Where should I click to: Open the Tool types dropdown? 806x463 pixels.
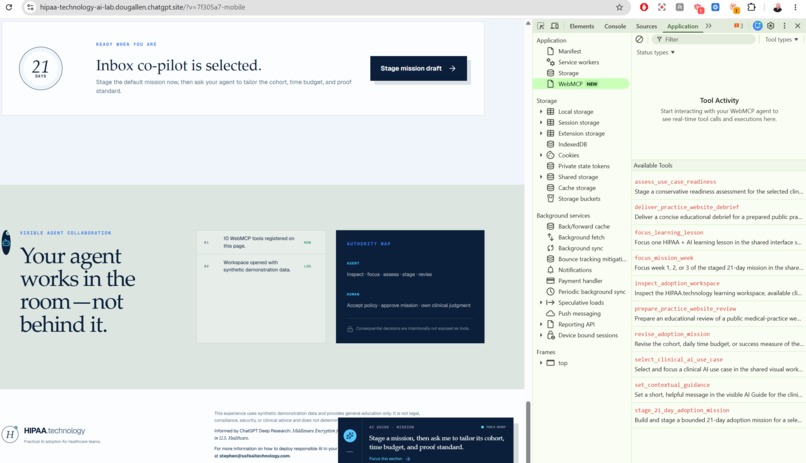[x=781, y=40]
